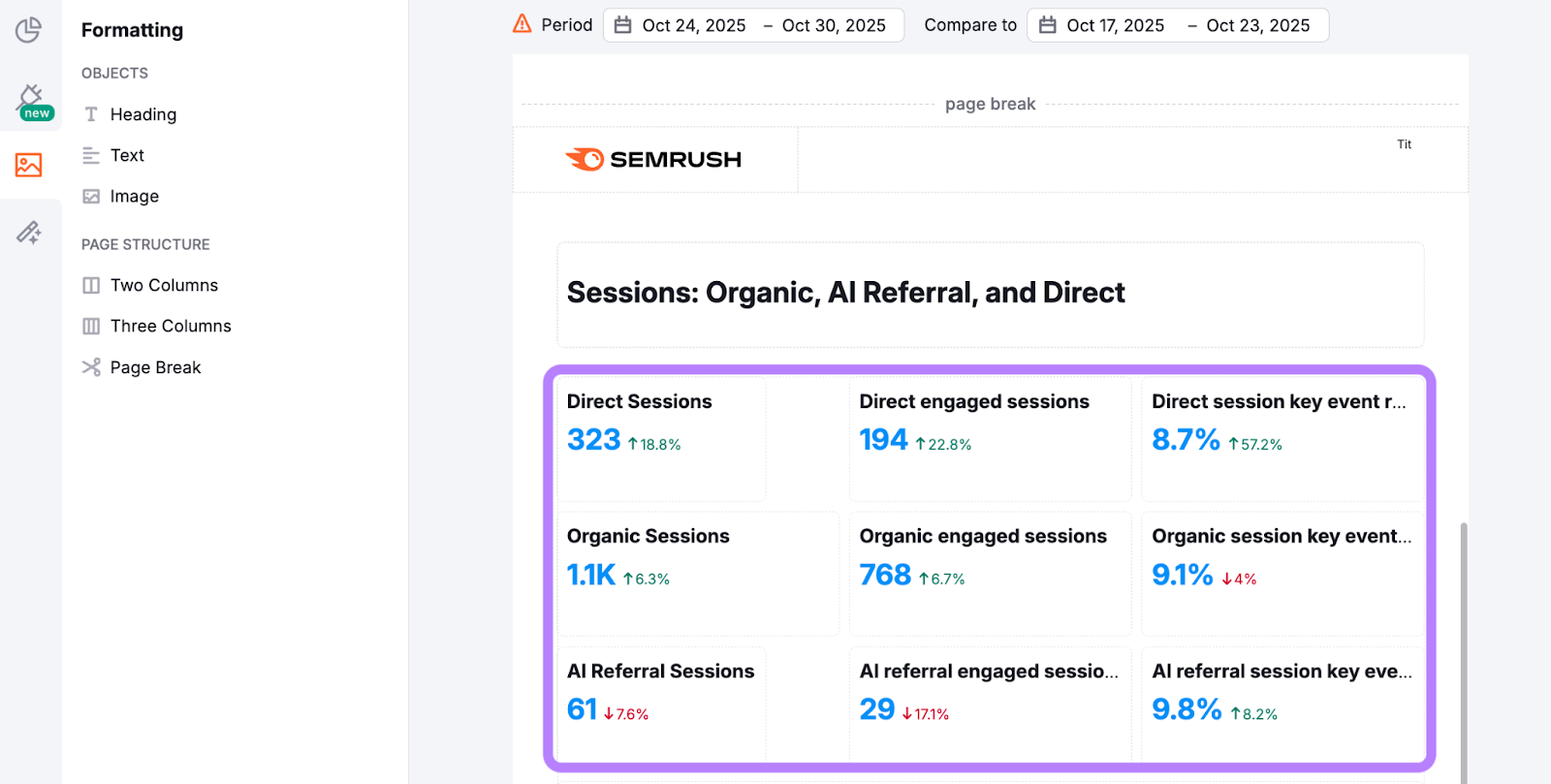The image size is (1551, 784).
Task: Click the orange warning triangle beside Period
Action: [x=522, y=24]
